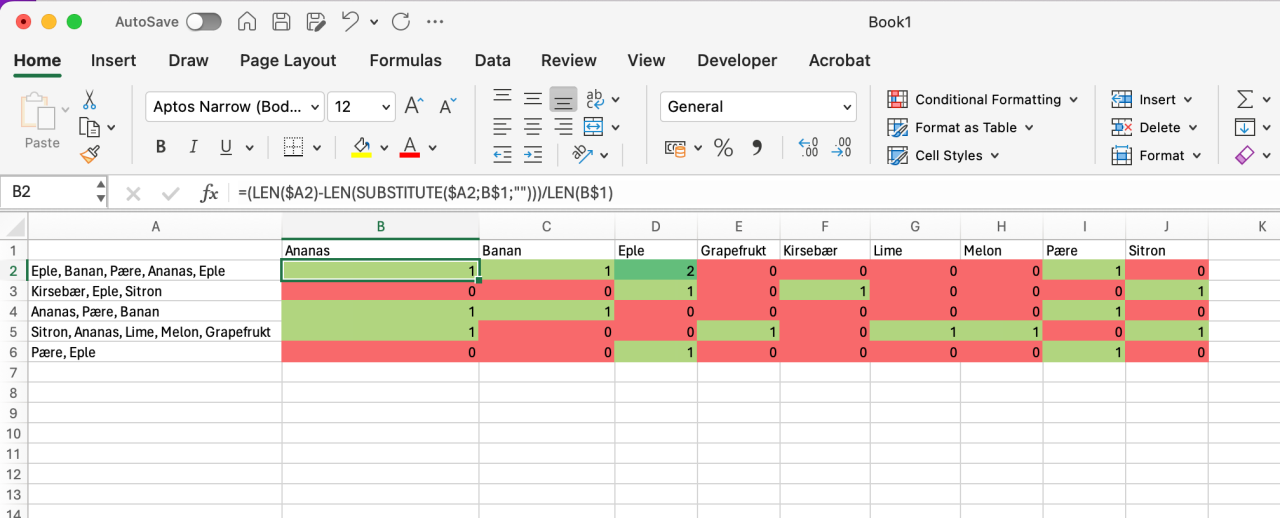Click the Insert Function fx icon
This screenshot has width=1280, height=518.
[x=209, y=193]
